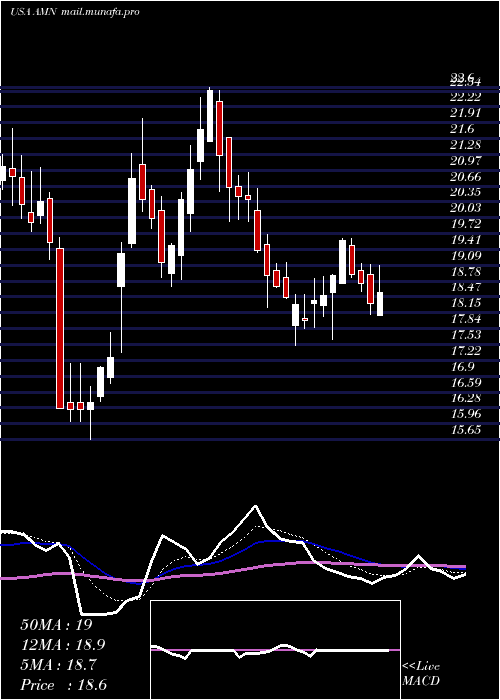Click the 'USA AMN mail.munafa.pro' chart title

pyautogui.click(x=75, y=12)
